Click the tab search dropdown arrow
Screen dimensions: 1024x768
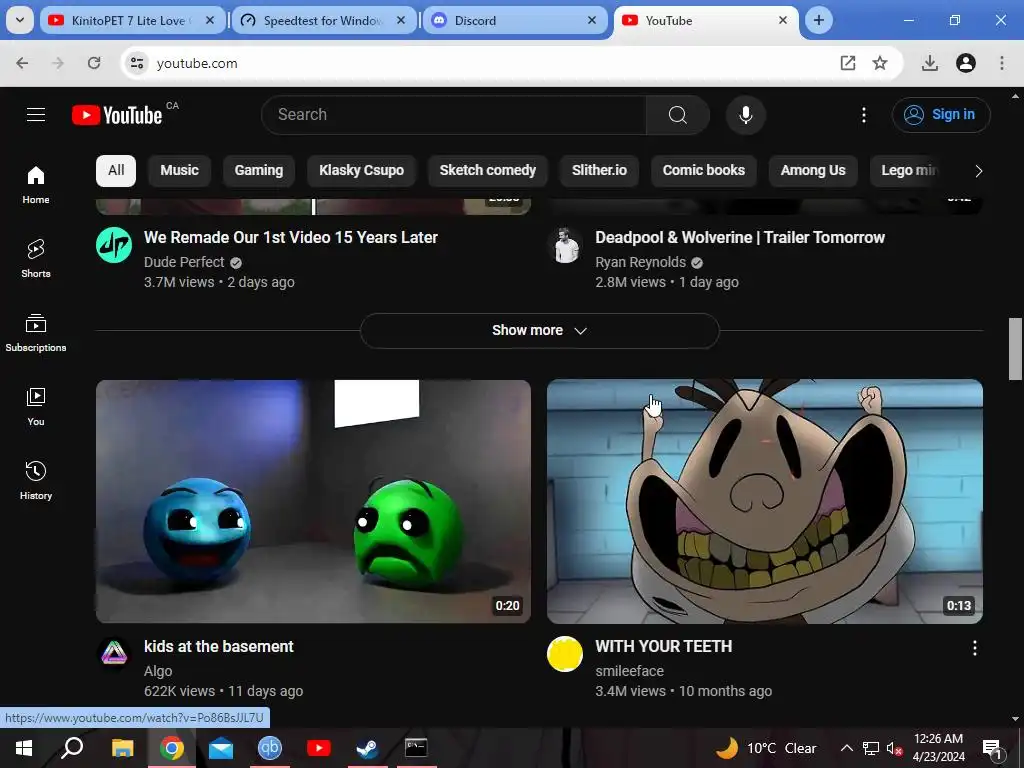click(x=20, y=20)
